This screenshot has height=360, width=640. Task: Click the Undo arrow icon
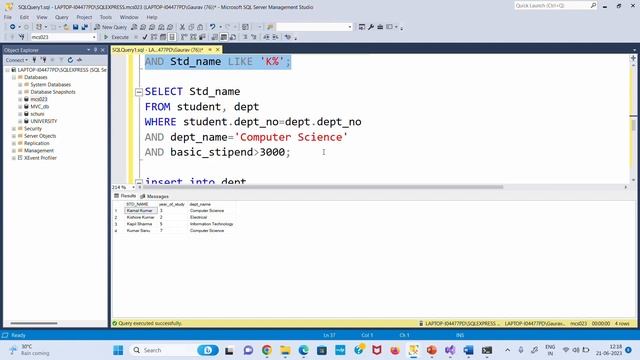pyautogui.click(x=213, y=27)
